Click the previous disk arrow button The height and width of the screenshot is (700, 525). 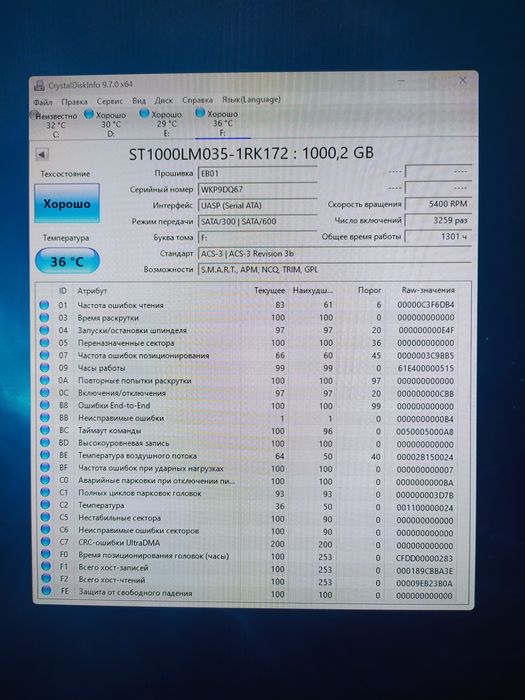coord(42,154)
